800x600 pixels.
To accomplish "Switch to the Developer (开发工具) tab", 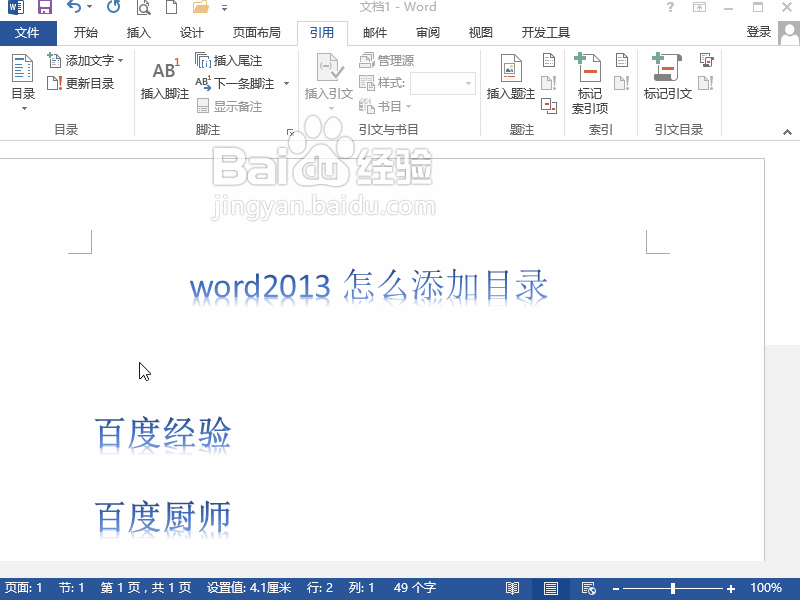I will [x=545, y=33].
